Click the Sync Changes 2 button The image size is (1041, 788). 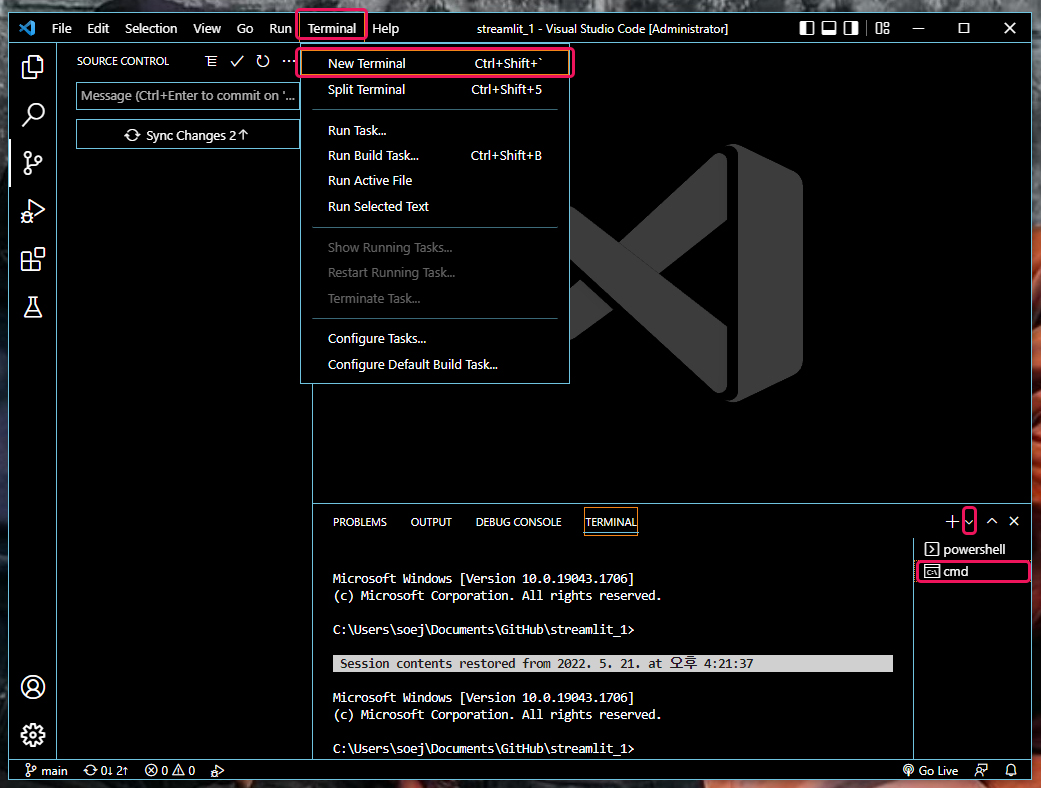coord(188,135)
